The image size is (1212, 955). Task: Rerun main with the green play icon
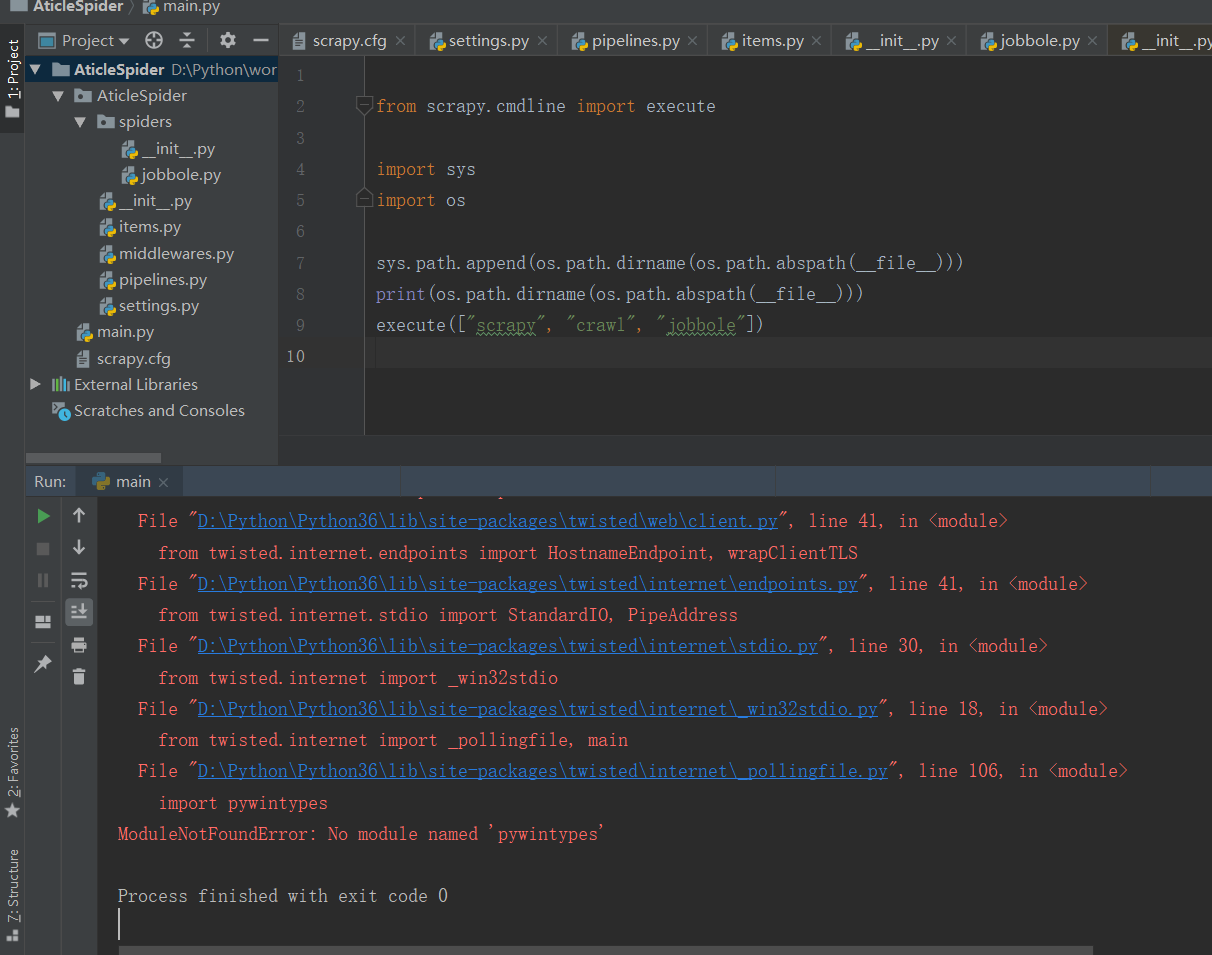click(43, 516)
